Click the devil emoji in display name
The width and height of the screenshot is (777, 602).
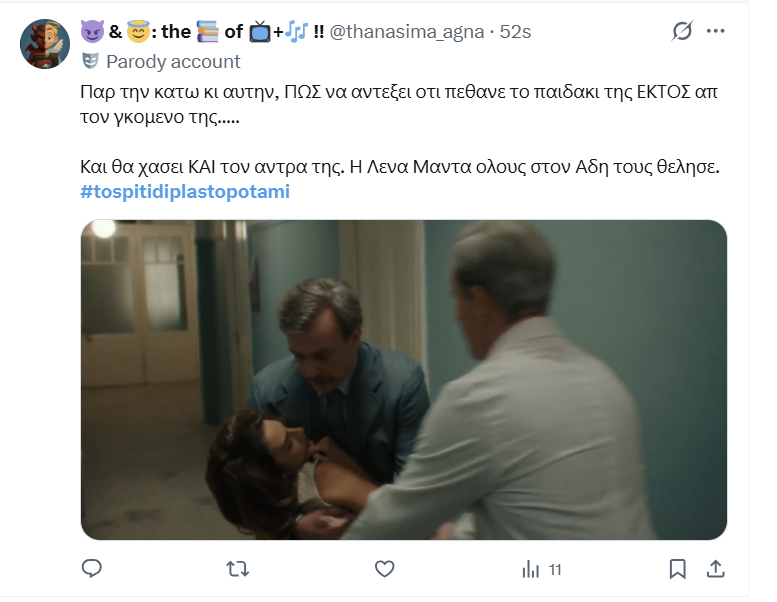[x=92, y=32]
